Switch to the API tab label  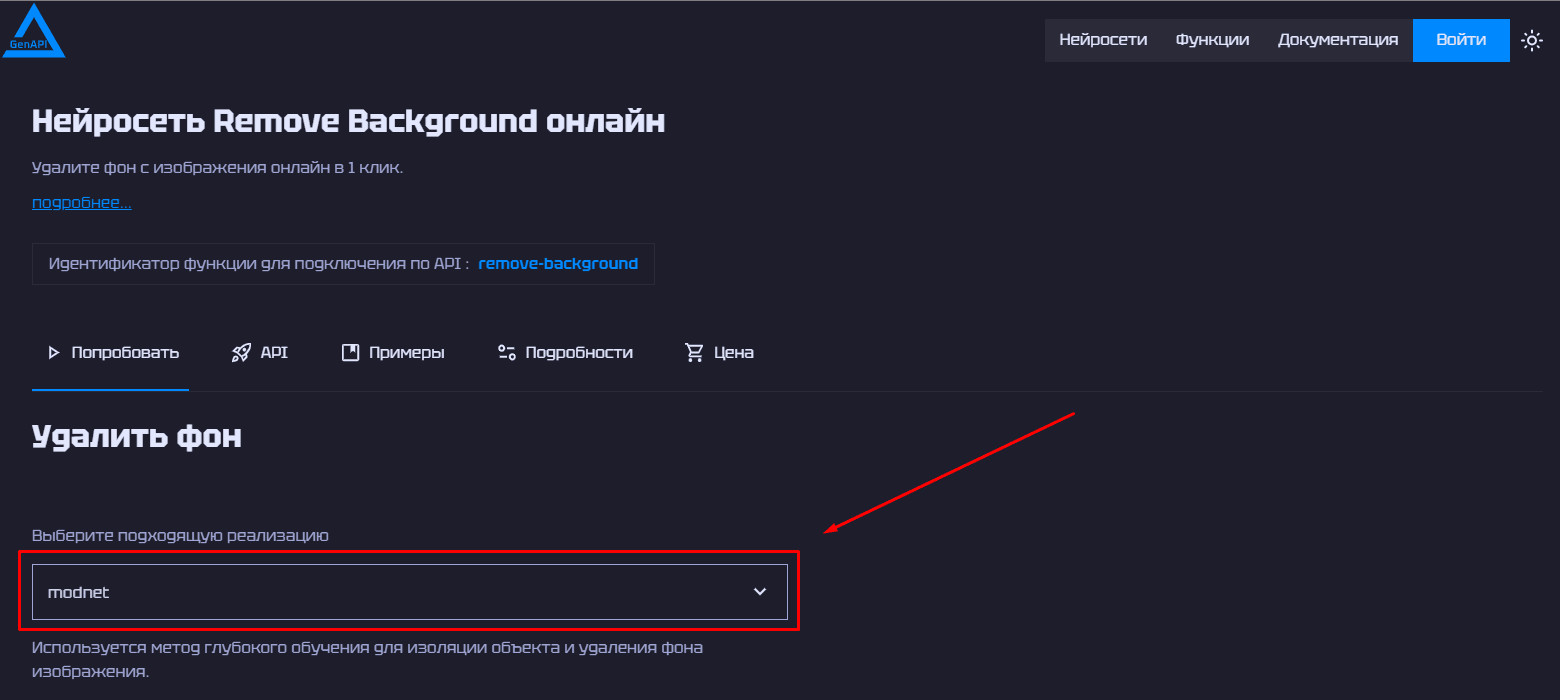(274, 353)
